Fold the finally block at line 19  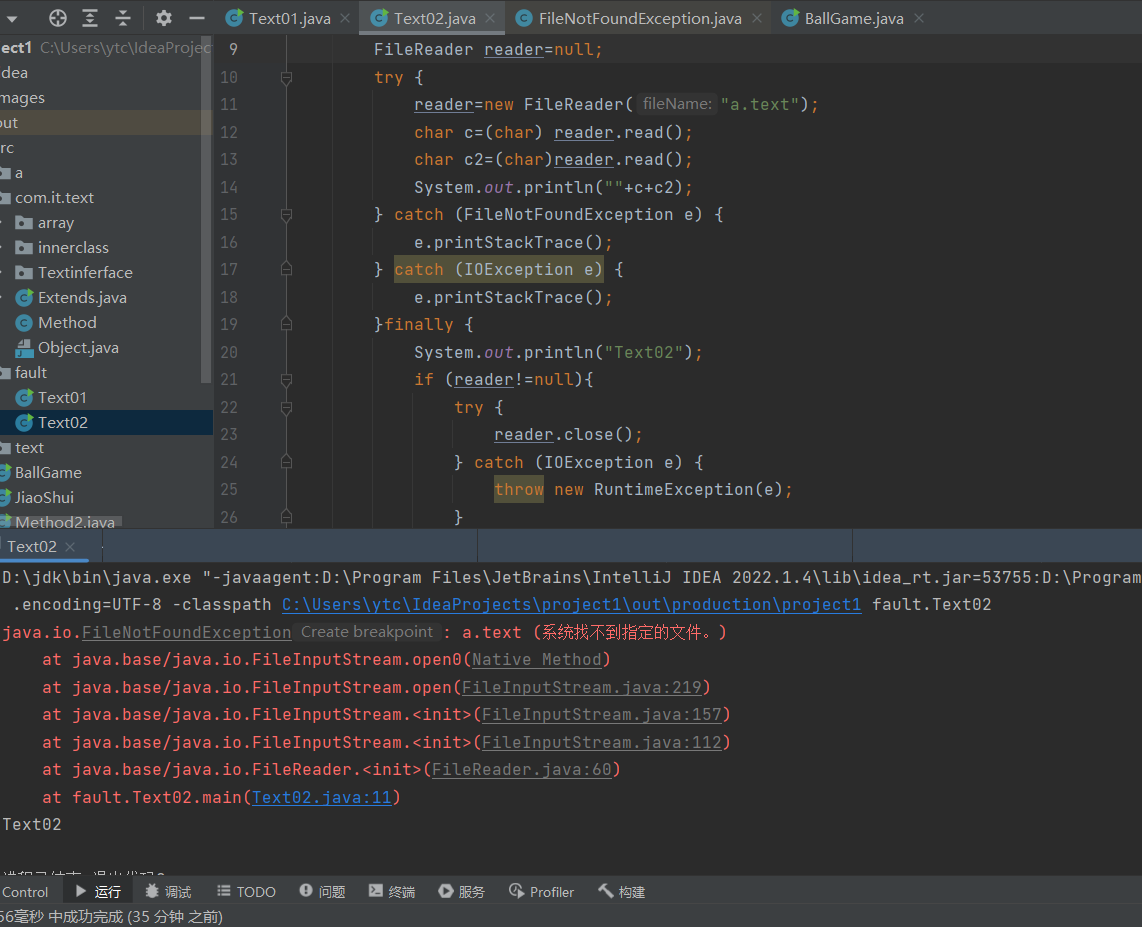(x=286, y=324)
